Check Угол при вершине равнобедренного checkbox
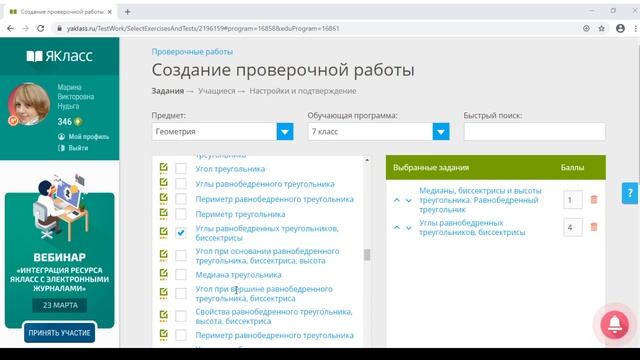The height and width of the screenshot is (360, 640). click(x=181, y=293)
